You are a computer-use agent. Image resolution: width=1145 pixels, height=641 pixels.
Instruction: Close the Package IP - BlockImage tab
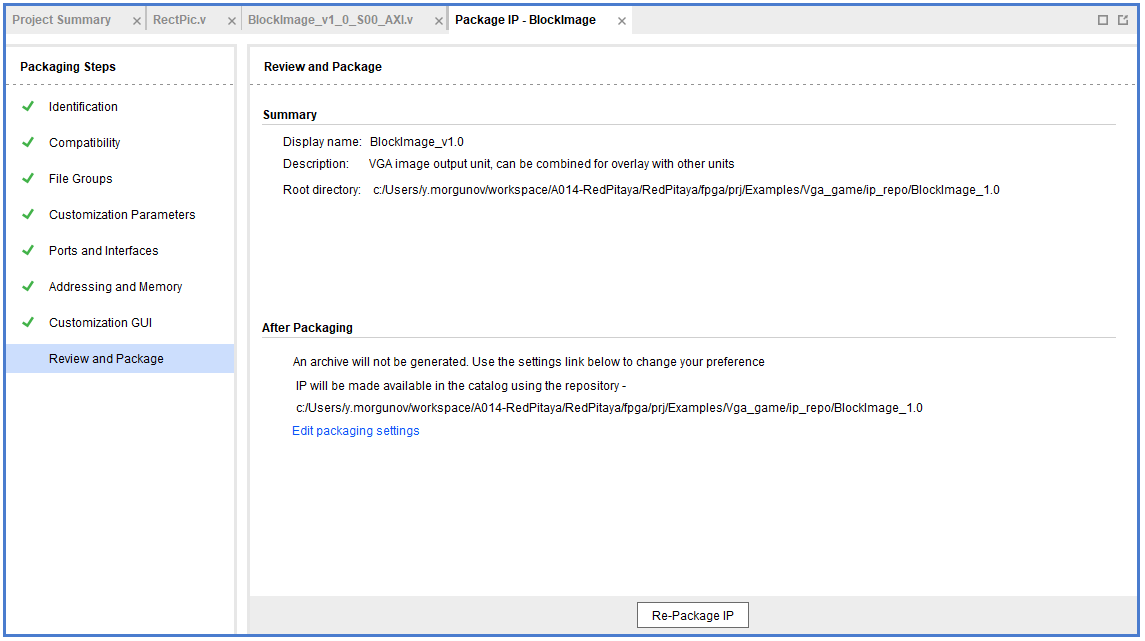(x=621, y=21)
